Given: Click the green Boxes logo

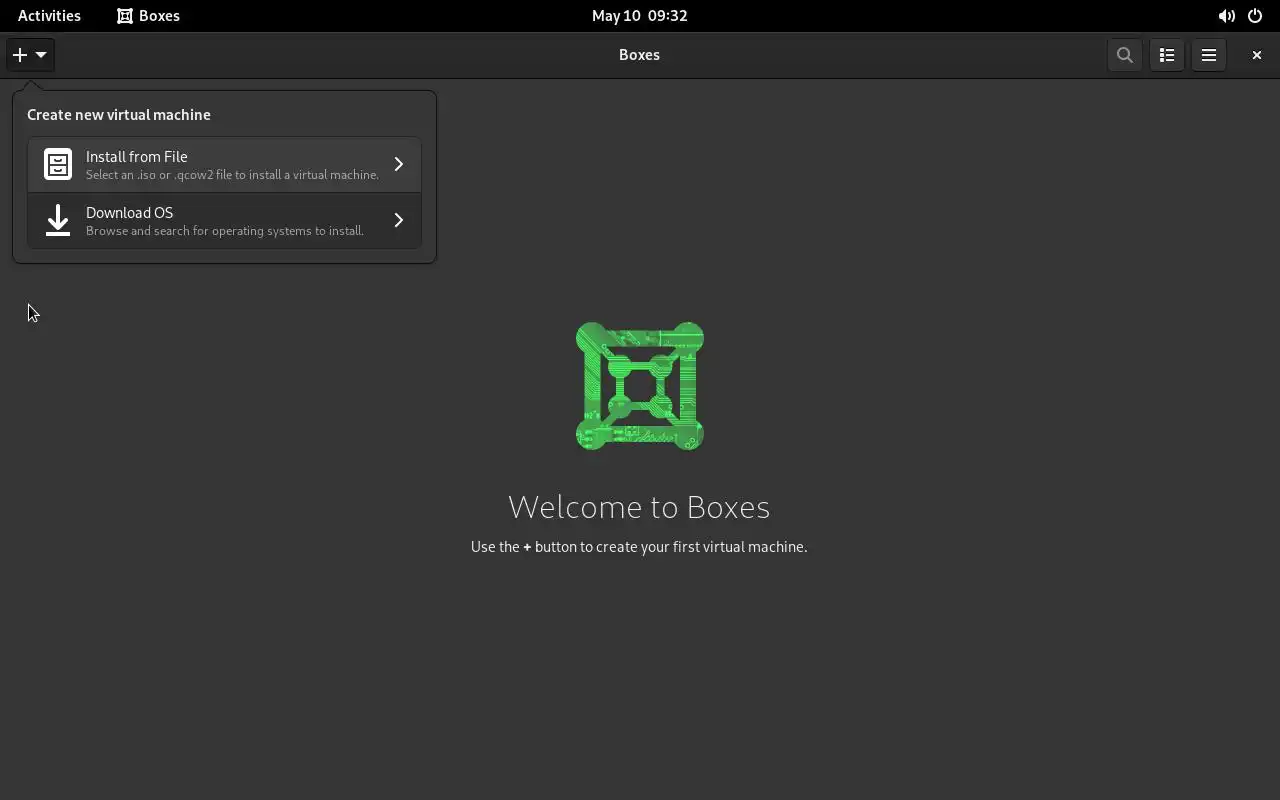Looking at the screenshot, I should point(640,386).
